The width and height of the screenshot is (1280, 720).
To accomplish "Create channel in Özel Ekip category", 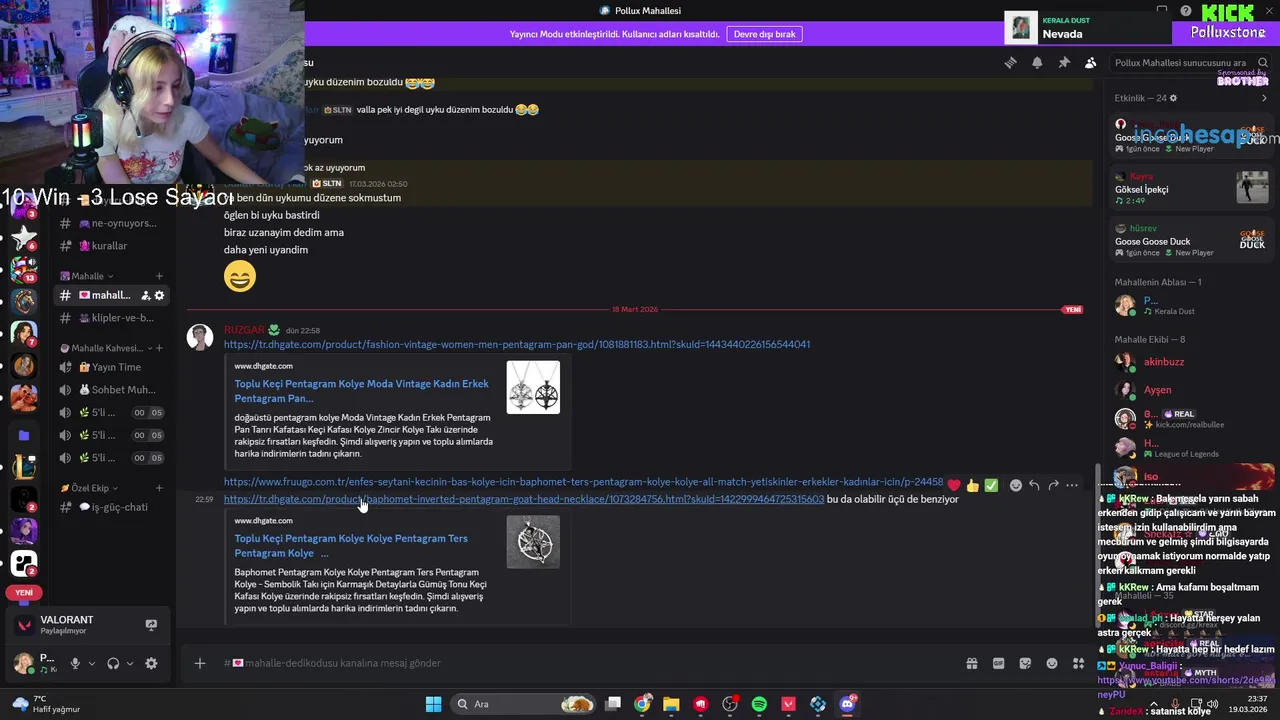I will point(159,488).
